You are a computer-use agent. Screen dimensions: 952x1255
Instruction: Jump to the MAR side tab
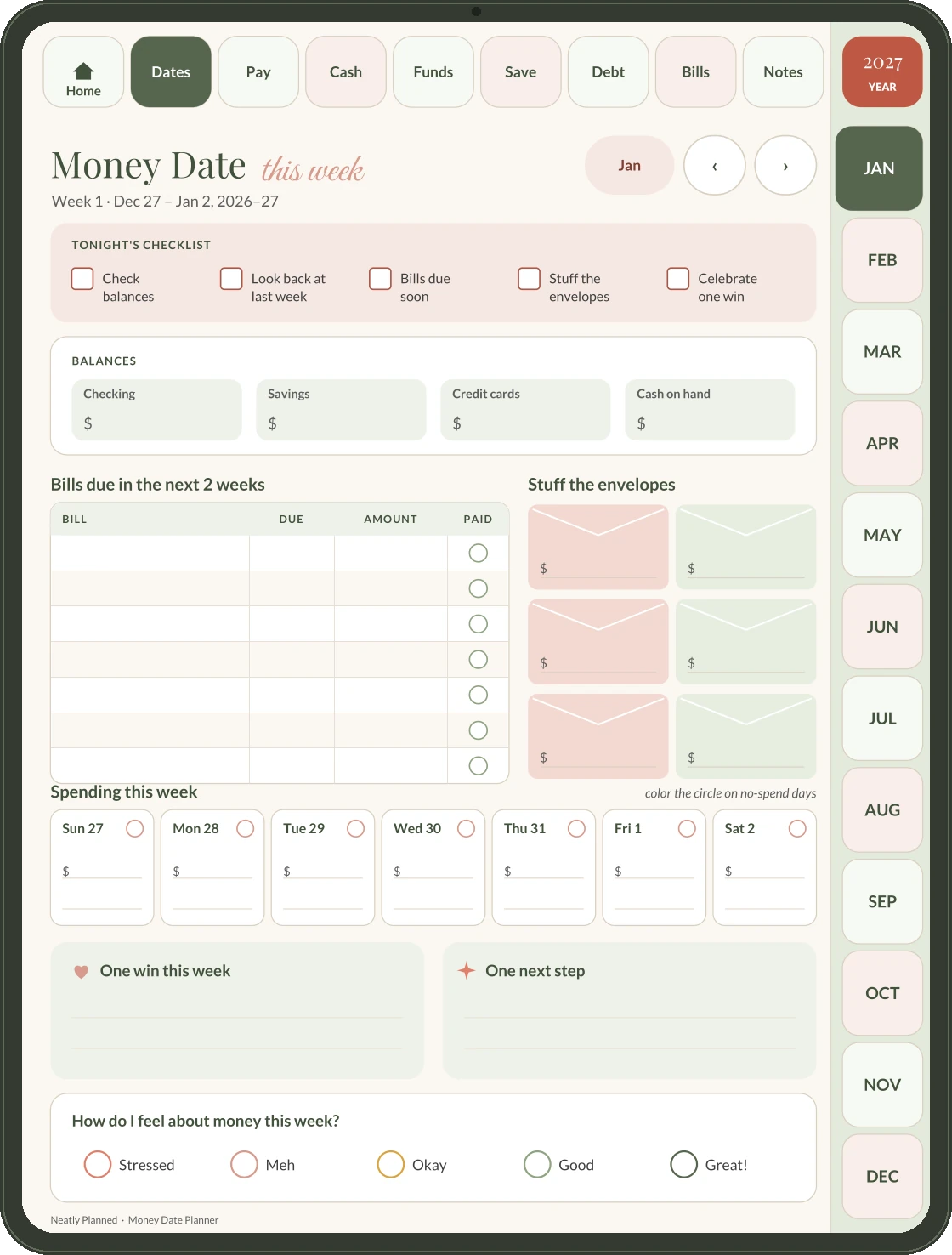pos(882,352)
